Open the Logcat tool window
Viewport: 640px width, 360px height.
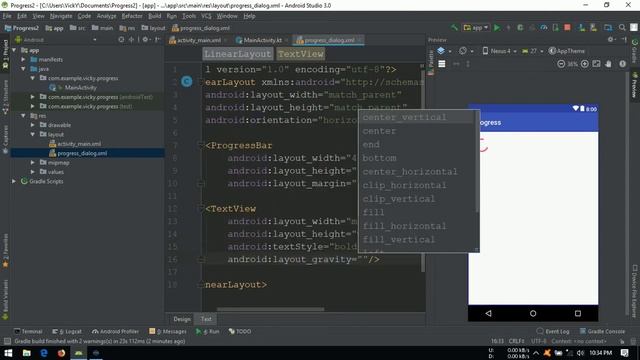(67, 331)
